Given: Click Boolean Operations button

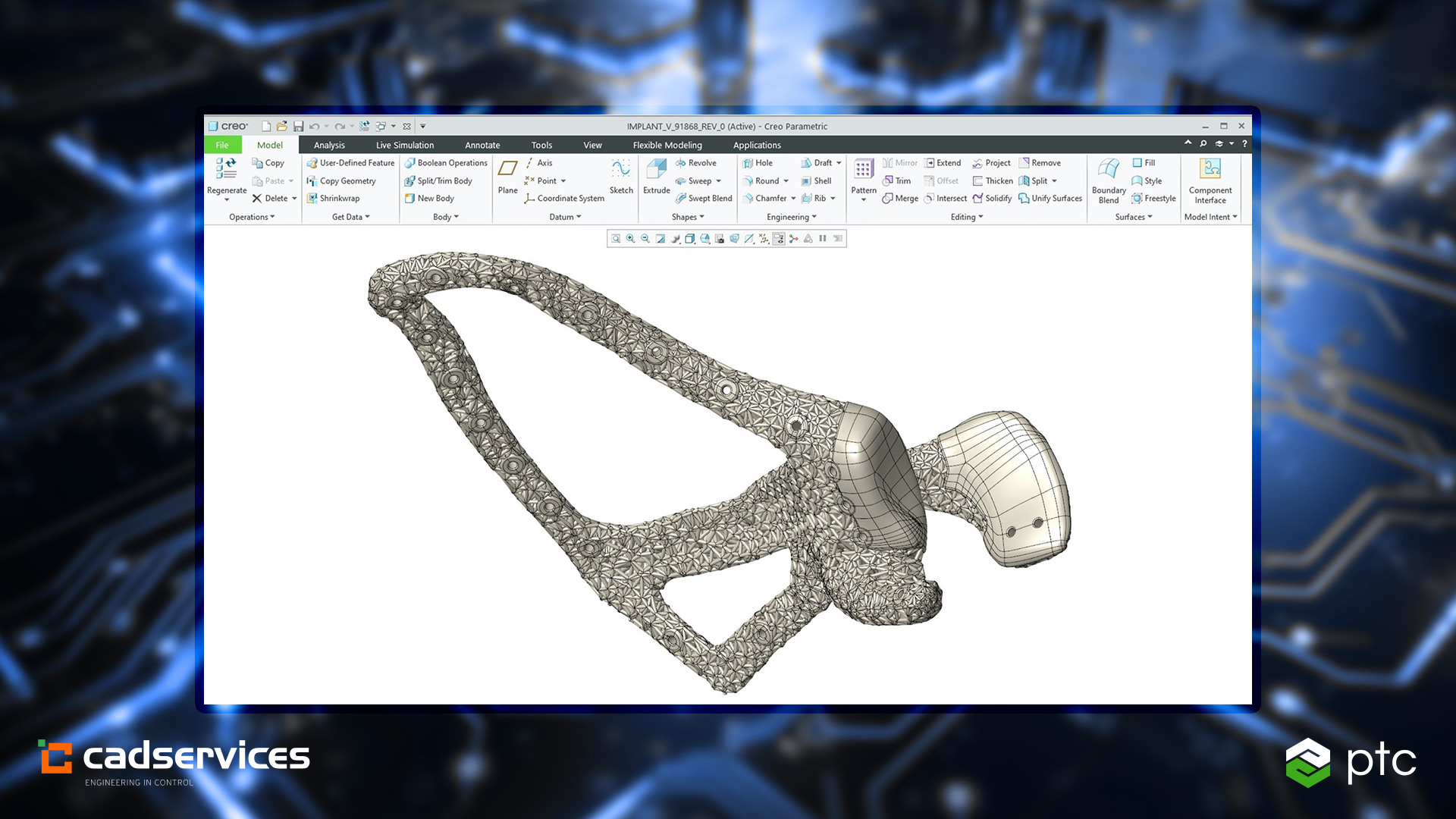Looking at the screenshot, I should tap(446, 163).
